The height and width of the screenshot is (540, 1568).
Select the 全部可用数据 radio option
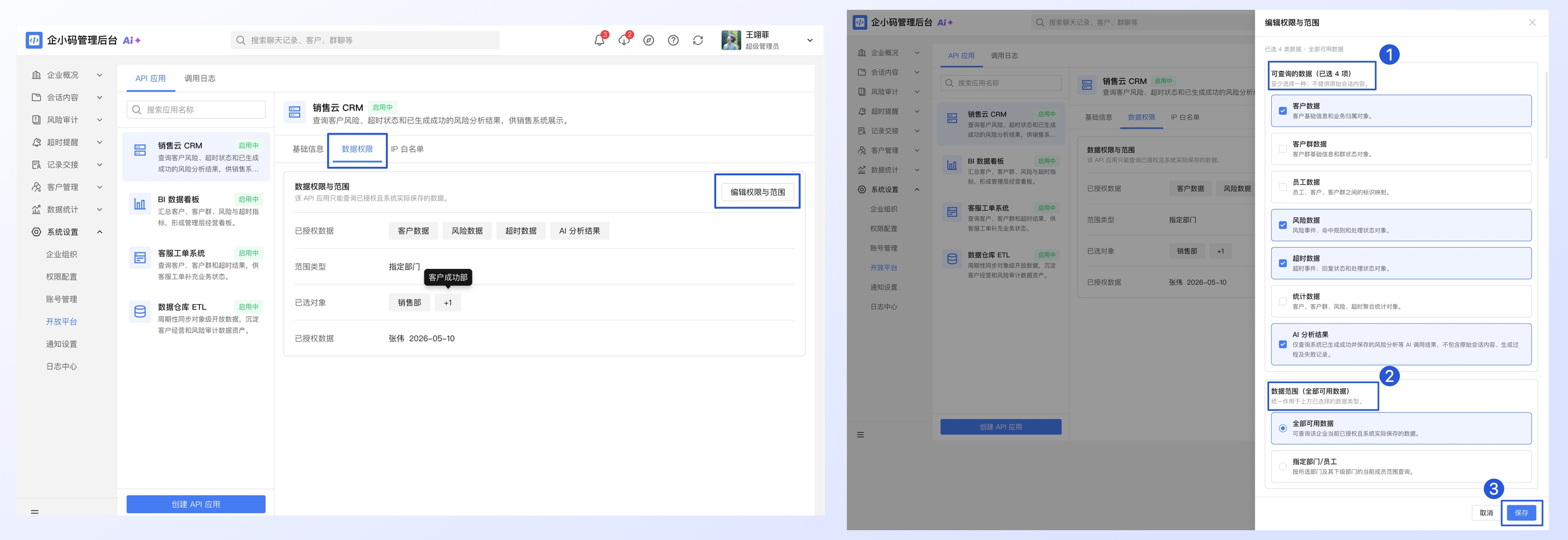point(1283,428)
